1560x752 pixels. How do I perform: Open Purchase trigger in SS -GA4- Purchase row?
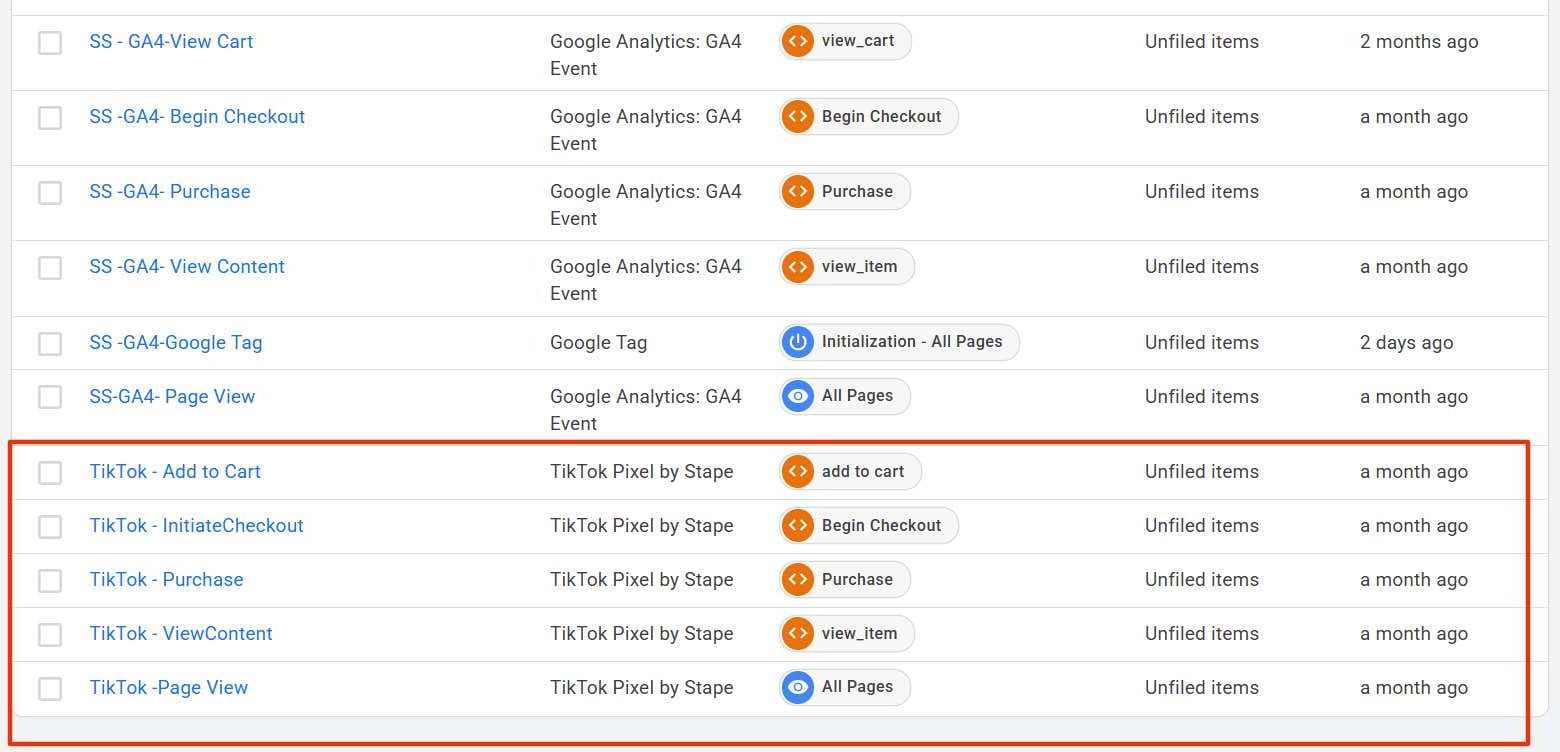(x=845, y=192)
